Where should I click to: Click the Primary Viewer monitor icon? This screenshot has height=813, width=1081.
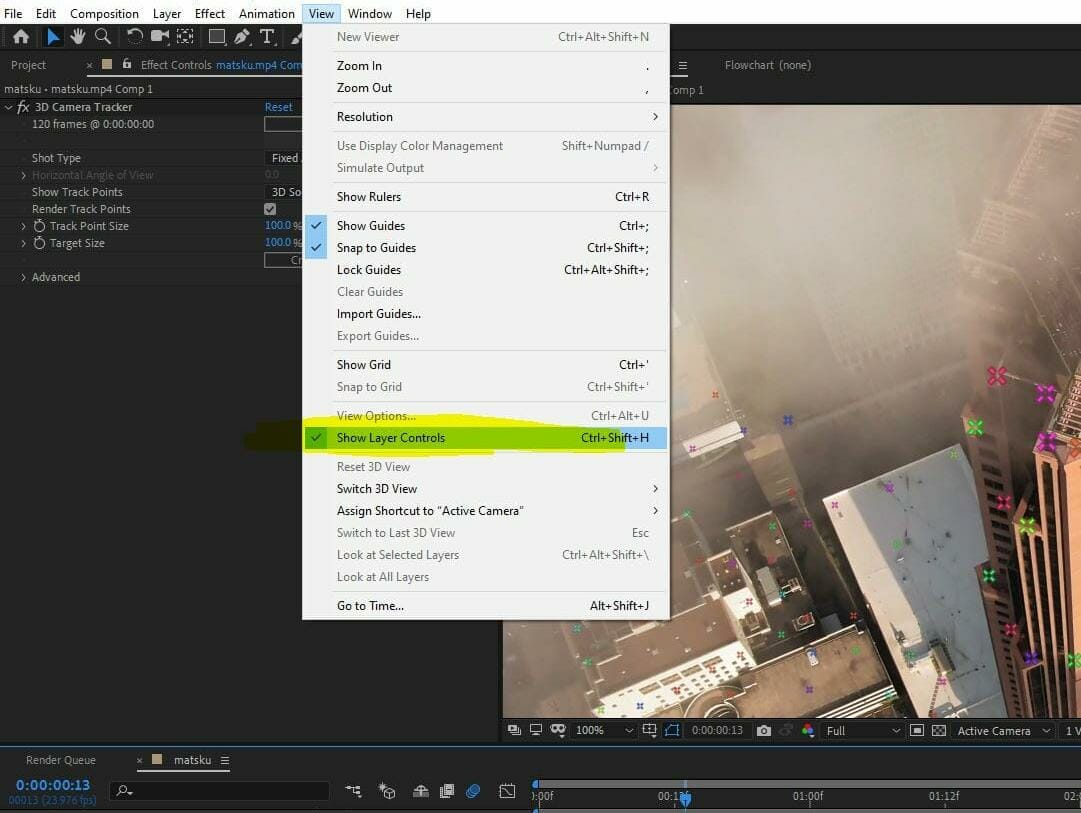coord(536,730)
